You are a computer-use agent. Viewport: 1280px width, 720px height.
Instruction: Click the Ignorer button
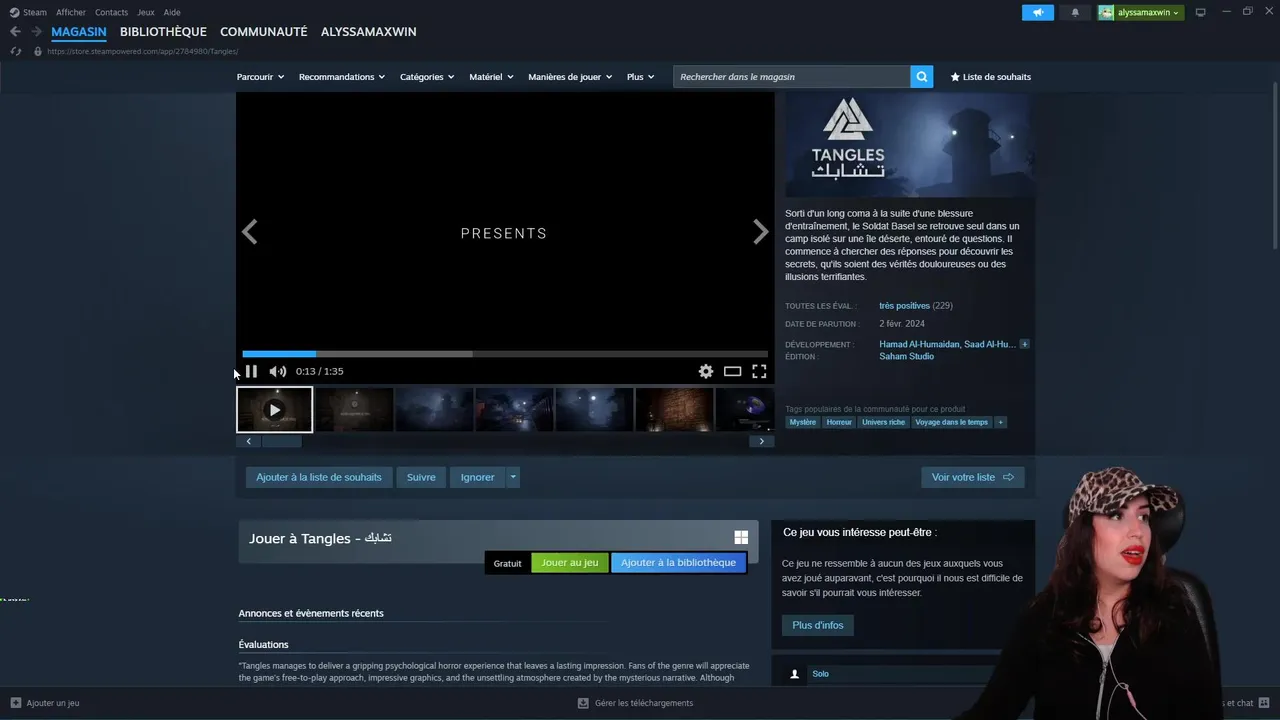(x=477, y=477)
